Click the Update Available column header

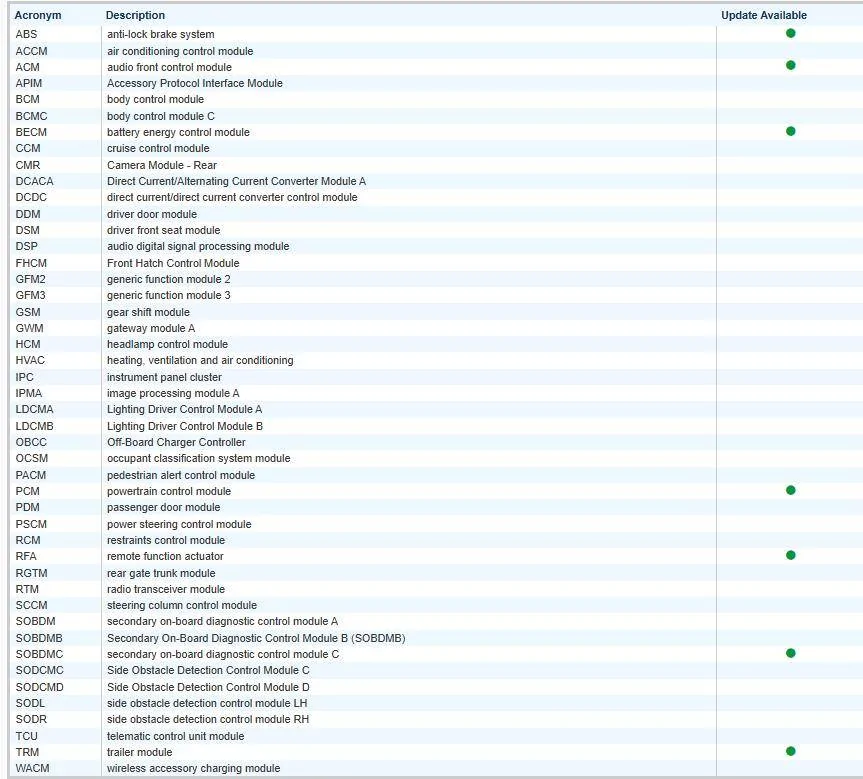click(x=763, y=15)
